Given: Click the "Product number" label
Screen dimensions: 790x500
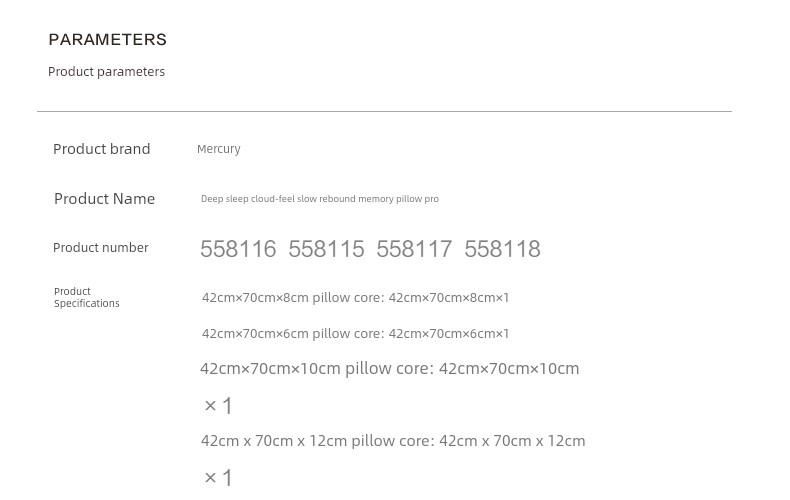Looking at the screenshot, I should [x=100, y=248].
